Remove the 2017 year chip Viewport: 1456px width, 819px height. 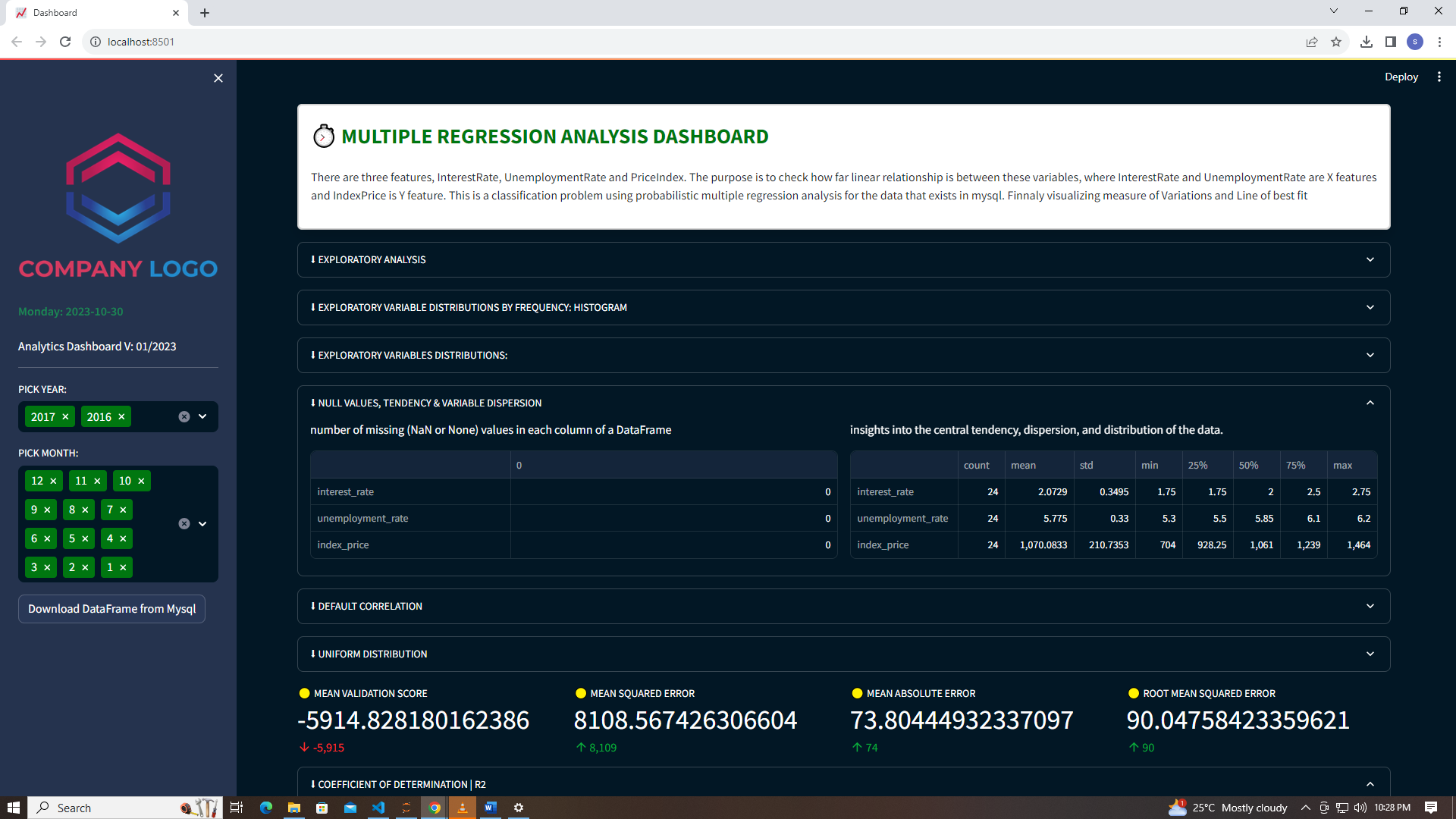[66, 416]
